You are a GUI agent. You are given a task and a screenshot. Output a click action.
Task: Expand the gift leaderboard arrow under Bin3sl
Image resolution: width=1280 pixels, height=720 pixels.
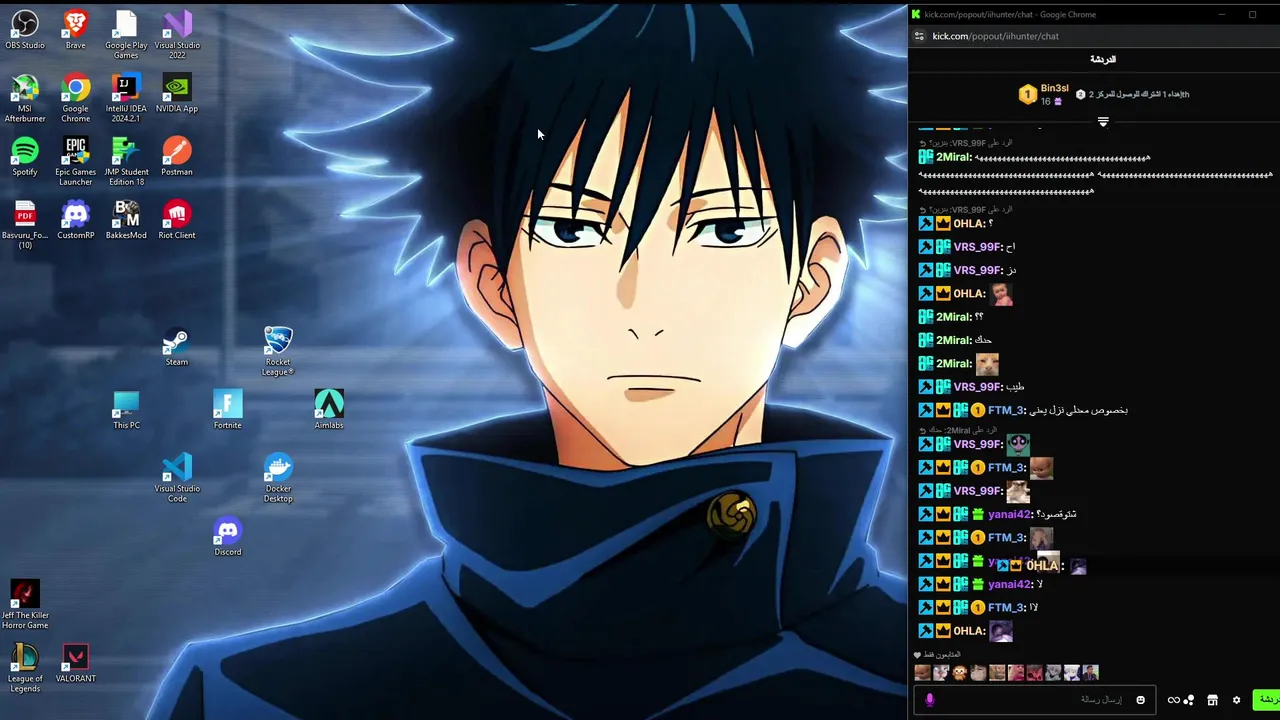(x=1103, y=121)
